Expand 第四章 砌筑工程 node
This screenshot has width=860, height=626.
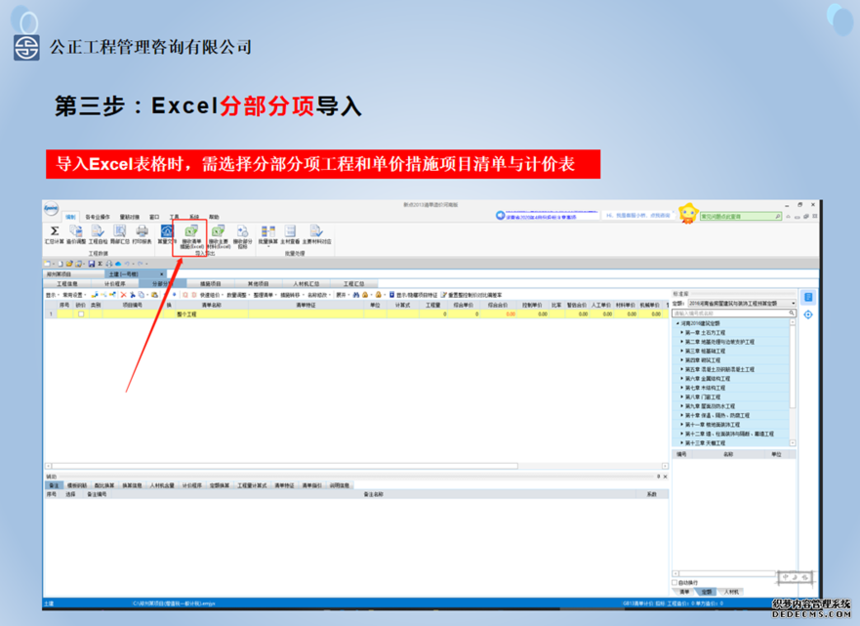682,360
